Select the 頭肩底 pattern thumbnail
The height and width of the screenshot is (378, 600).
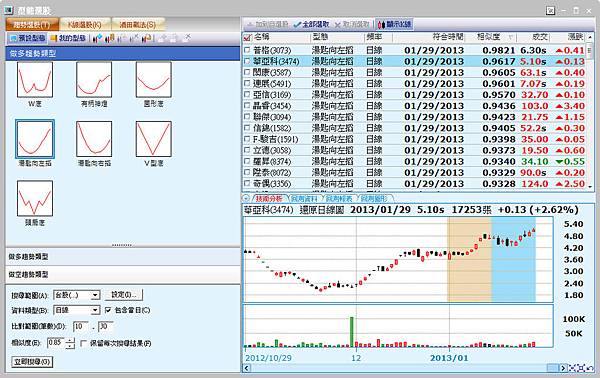(35, 199)
